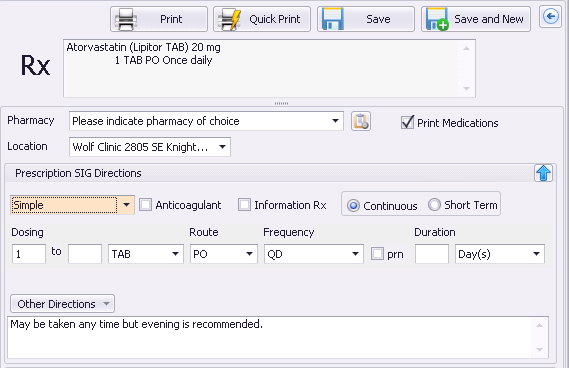Click directions box scroll down arrow
Screen dimensions: 569x368
point(540,350)
